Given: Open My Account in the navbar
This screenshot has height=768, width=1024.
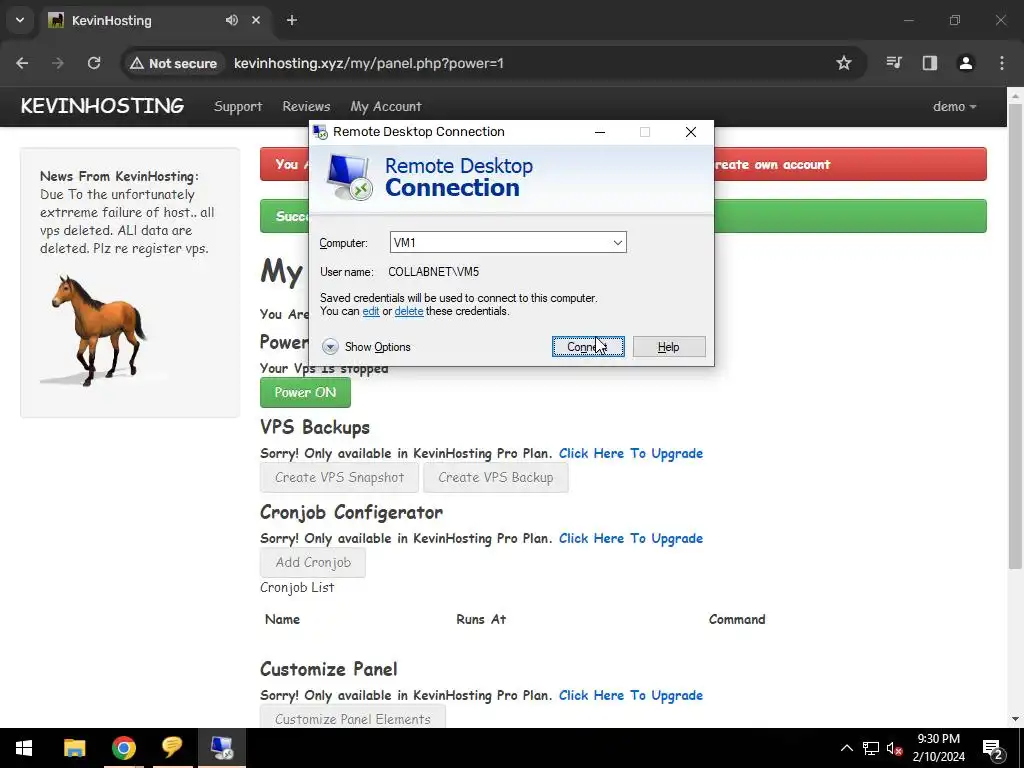Looking at the screenshot, I should [386, 106].
